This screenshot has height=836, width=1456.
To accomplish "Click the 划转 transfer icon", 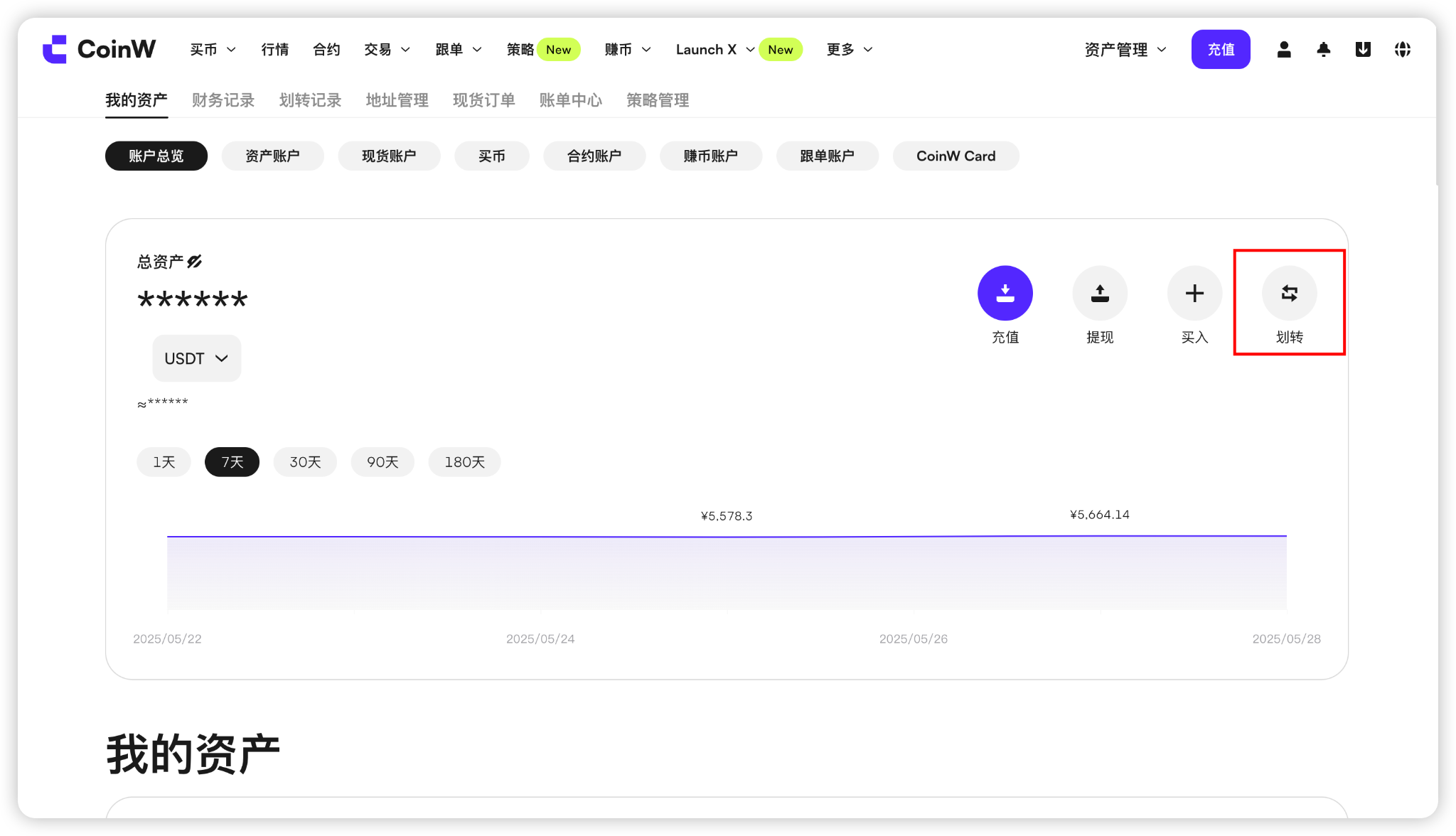I will 1290,293.
